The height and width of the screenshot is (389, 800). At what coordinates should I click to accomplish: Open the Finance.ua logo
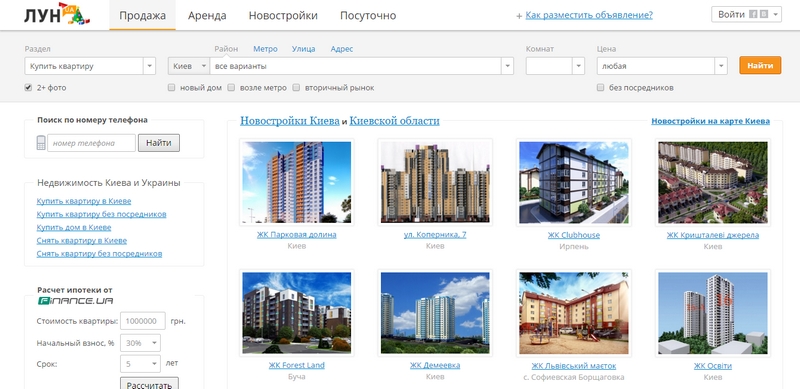point(76,301)
